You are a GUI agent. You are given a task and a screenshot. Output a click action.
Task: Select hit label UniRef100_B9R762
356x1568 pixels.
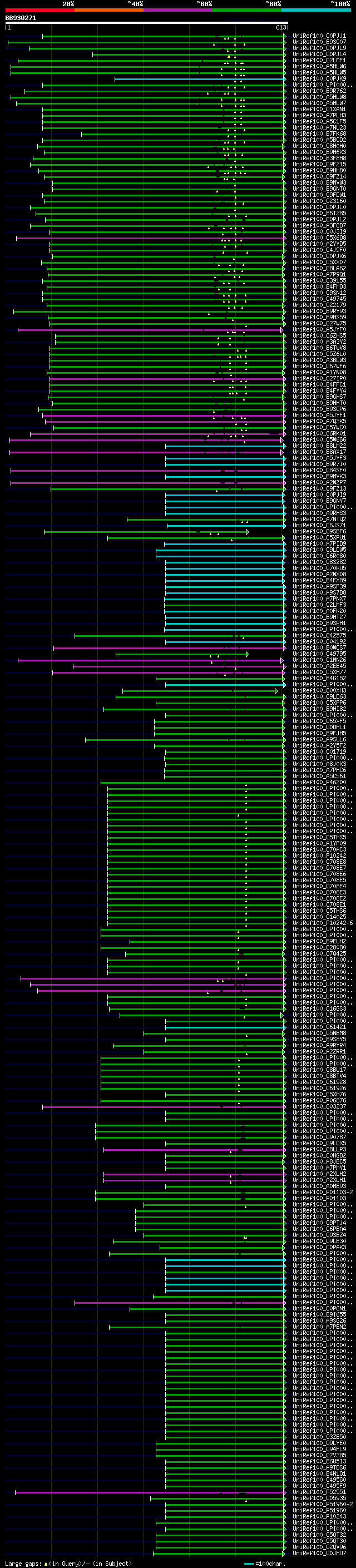319,91
